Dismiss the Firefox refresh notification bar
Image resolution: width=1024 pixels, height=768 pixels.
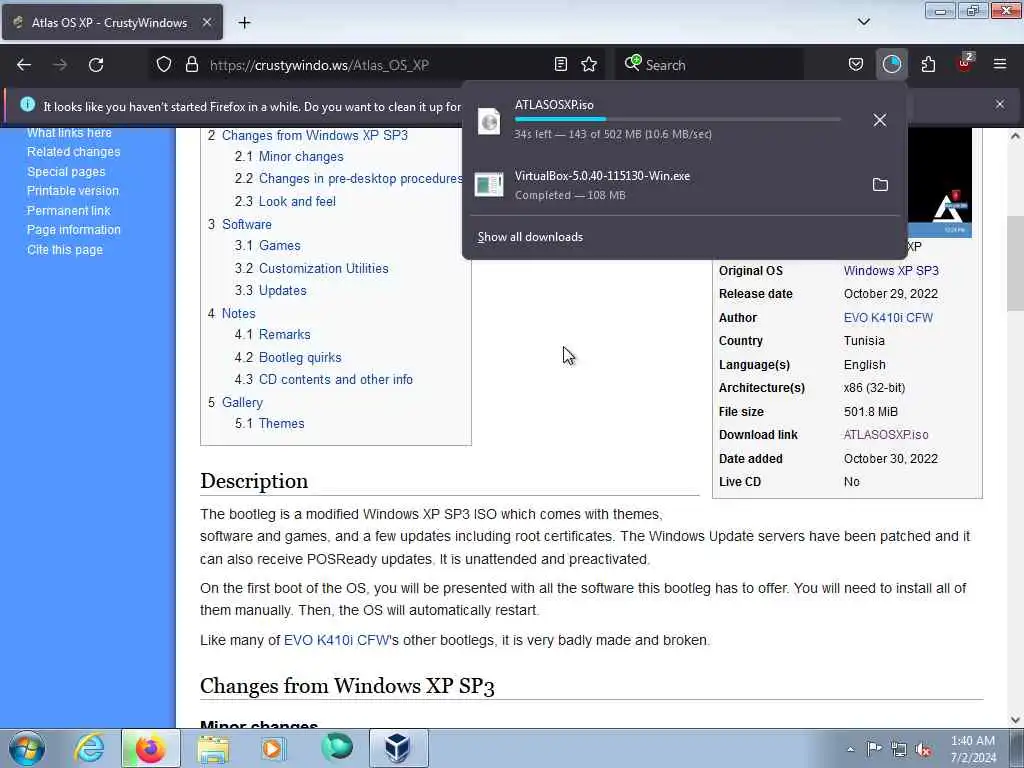[1000, 104]
